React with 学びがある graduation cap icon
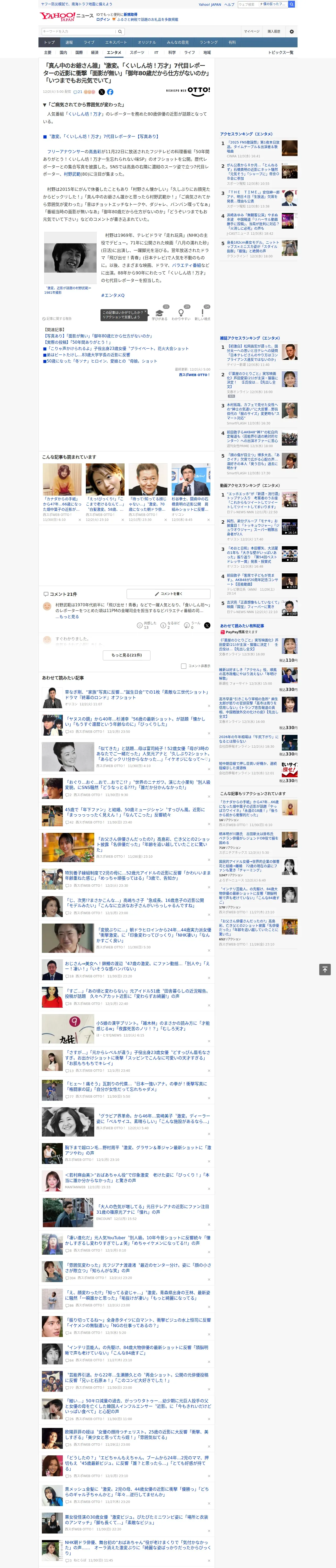Screen dimensions: 336x1568 (x=160, y=313)
